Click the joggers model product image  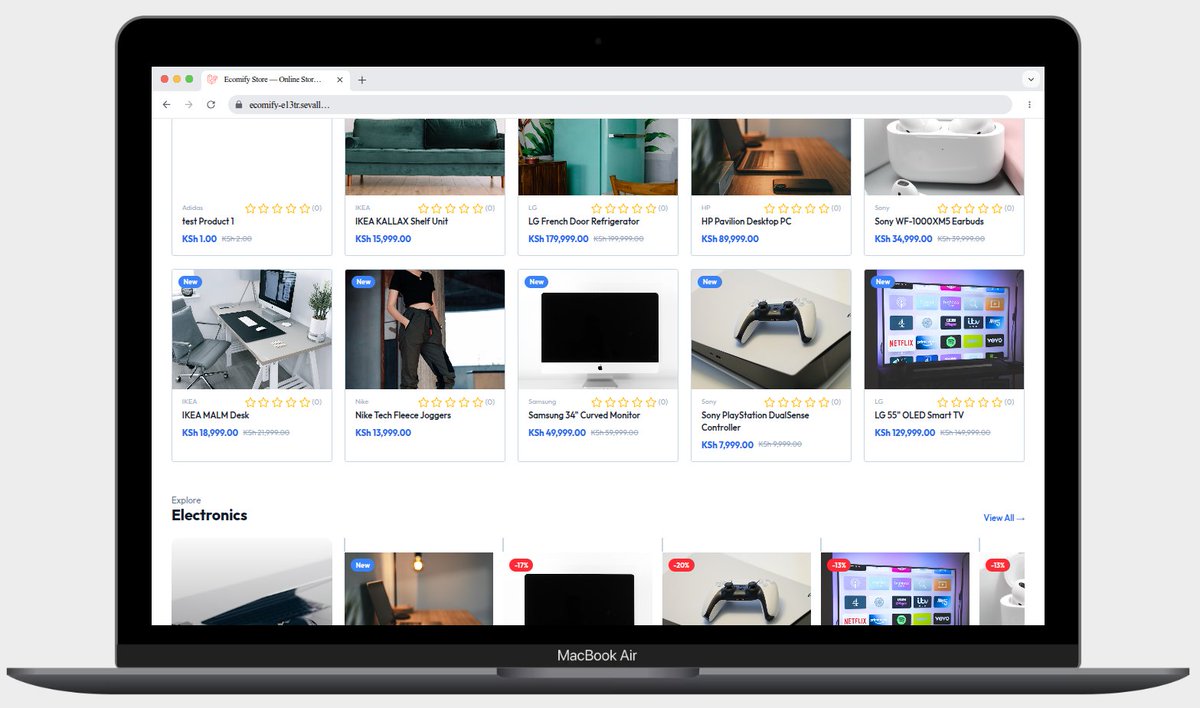[425, 329]
